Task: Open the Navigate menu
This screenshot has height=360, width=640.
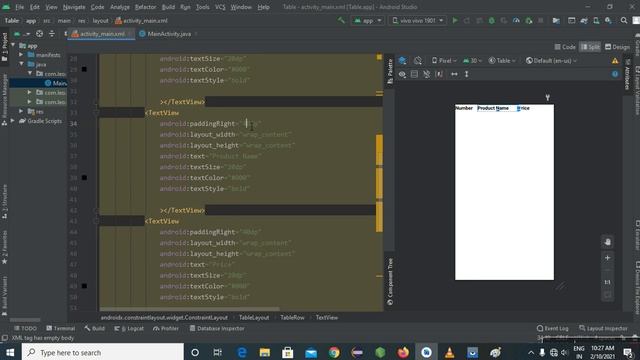Action: [74, 7]
